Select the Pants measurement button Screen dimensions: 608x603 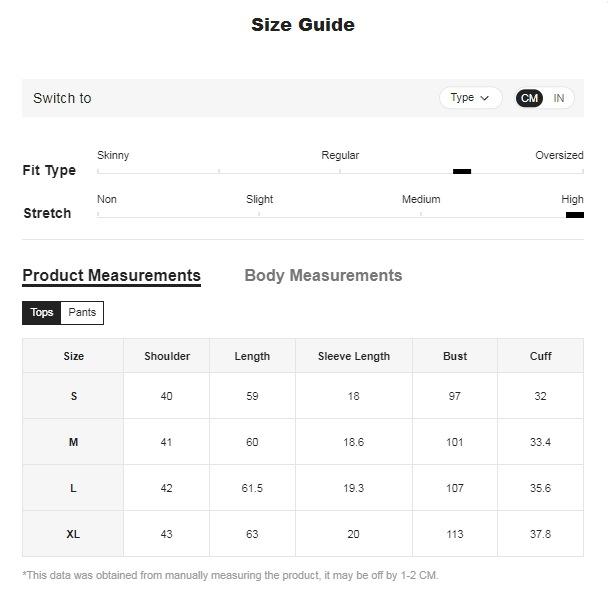[82, 313]
